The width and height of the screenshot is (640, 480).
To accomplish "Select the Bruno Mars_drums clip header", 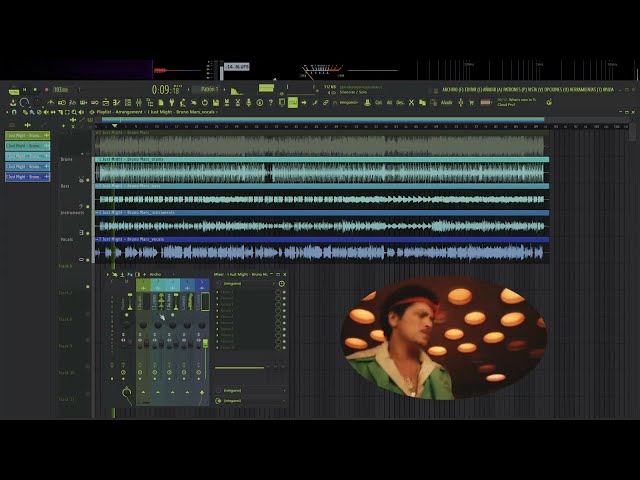I will point(322,159).
